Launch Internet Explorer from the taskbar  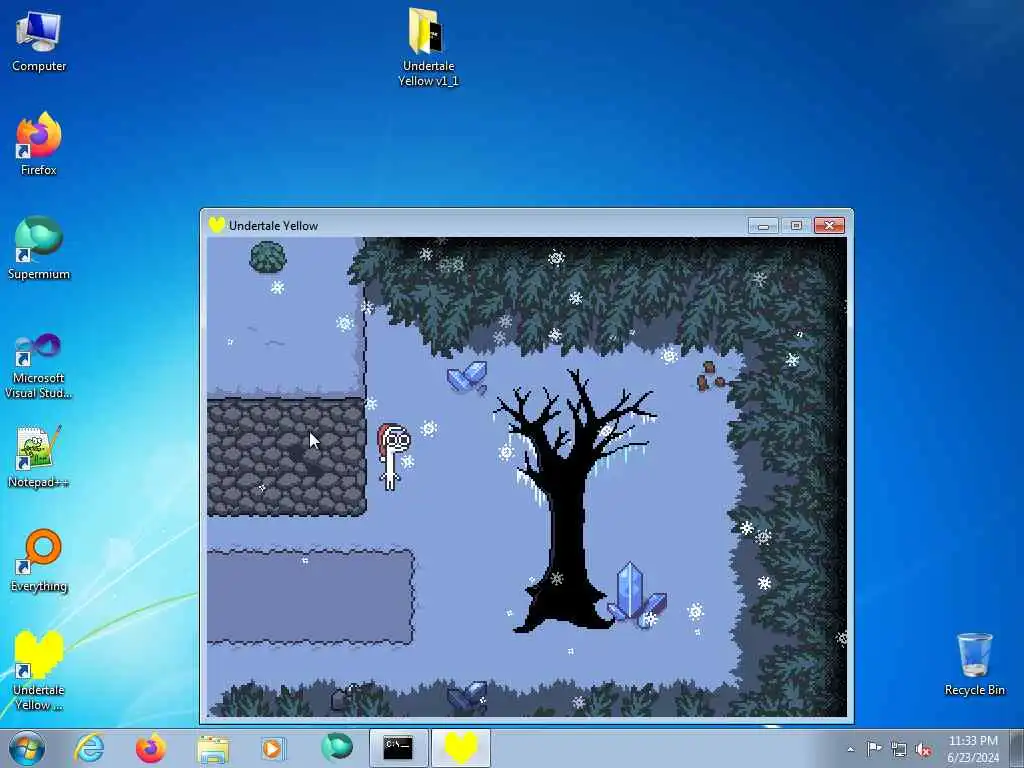89,748
